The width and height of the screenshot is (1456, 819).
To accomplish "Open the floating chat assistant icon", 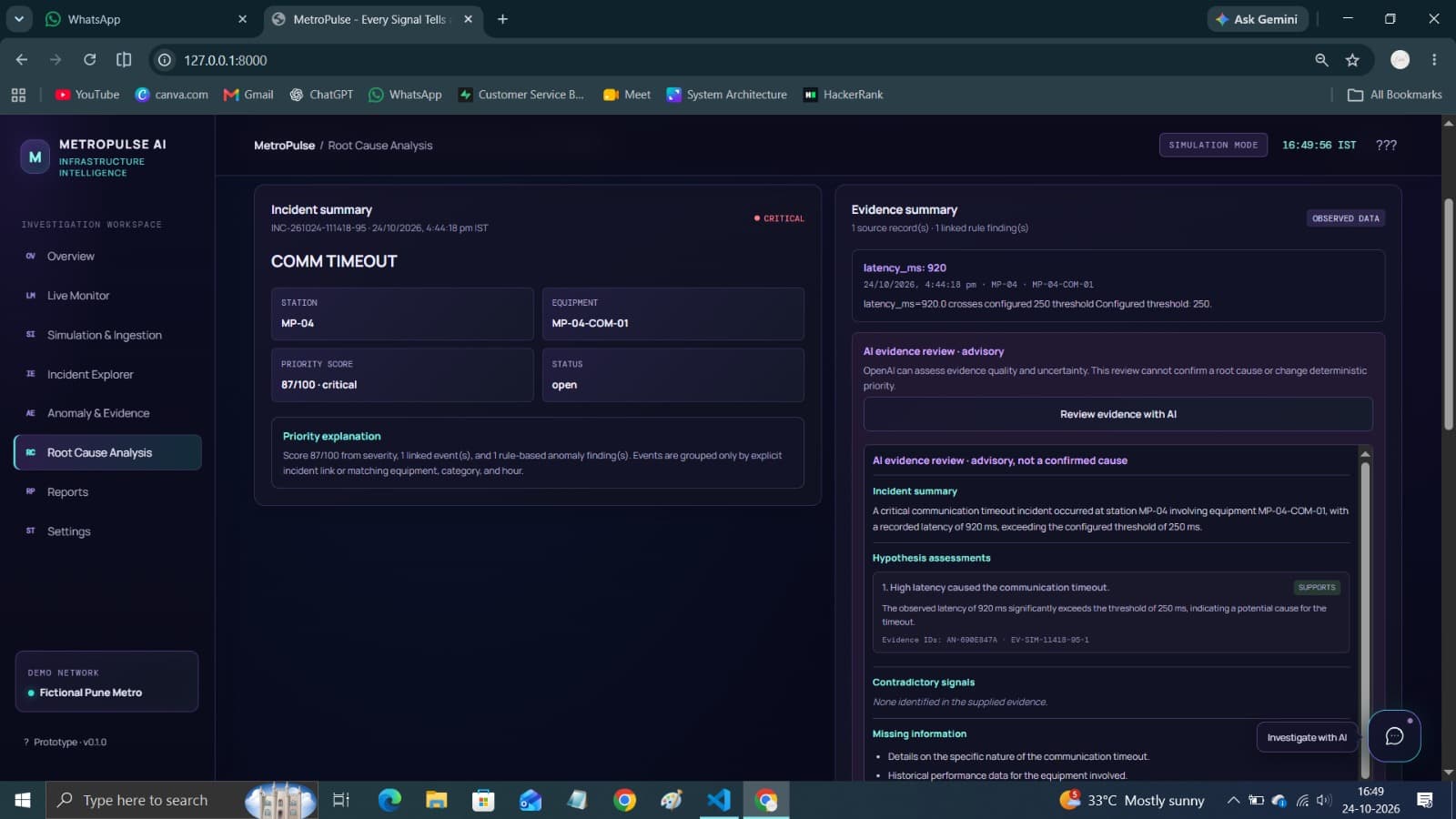I will [1394, 736].
